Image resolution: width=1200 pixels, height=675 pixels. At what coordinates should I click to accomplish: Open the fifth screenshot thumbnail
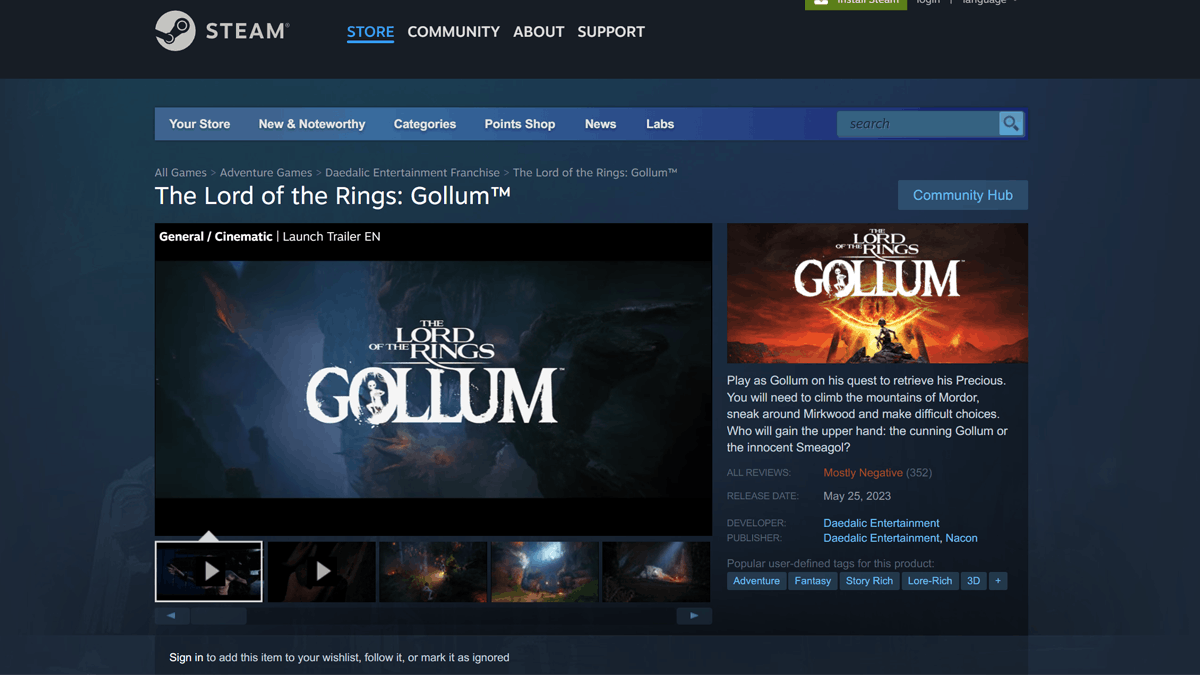click(656, 571)
